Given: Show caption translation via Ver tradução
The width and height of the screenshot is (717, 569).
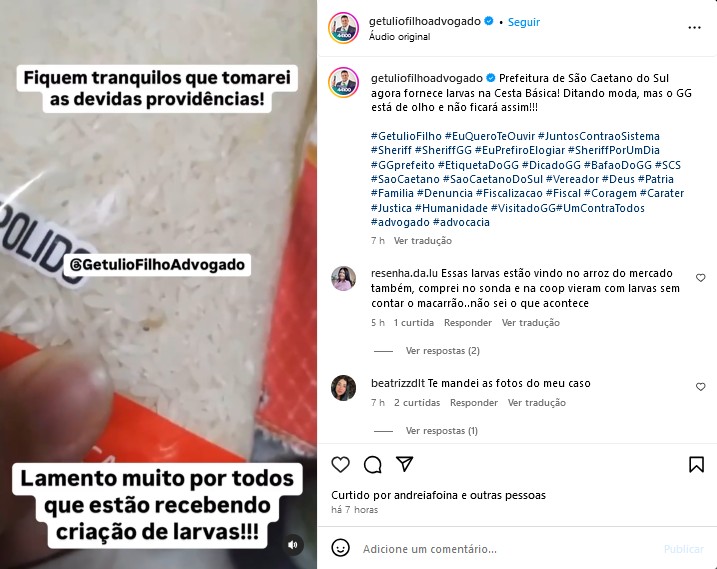Looking at the screenshot, I should click(x=423, y=241).
